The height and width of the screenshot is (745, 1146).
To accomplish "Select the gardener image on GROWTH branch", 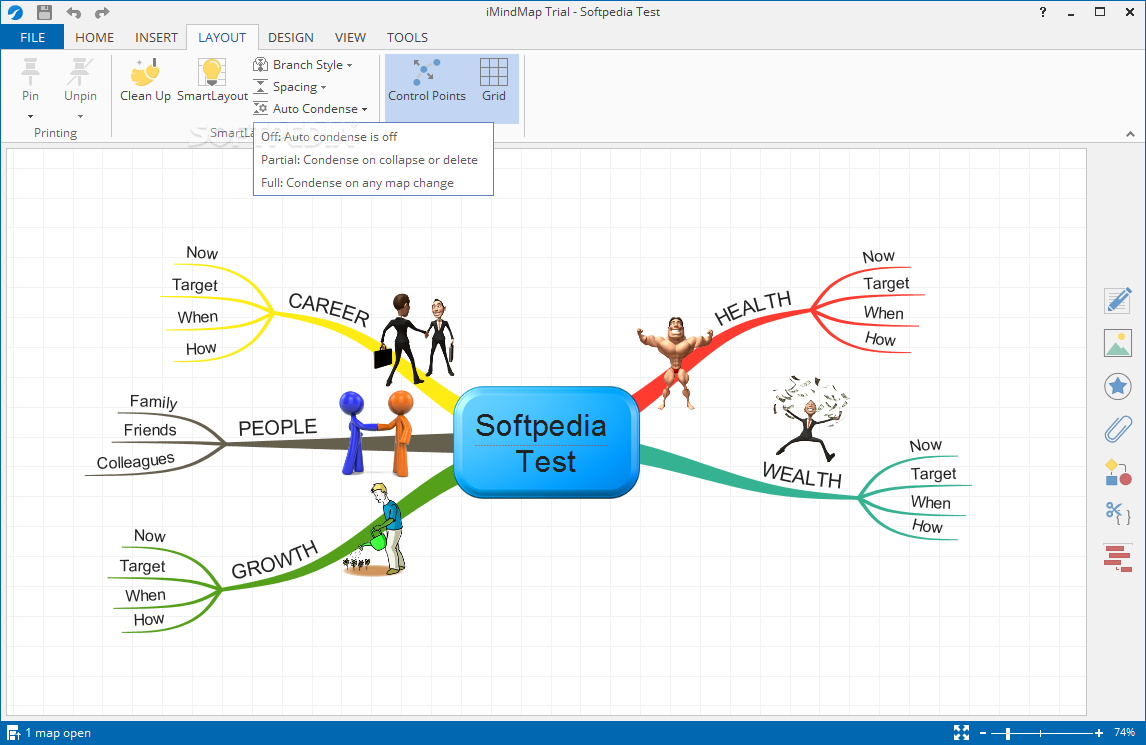I will pyautogui.click(x=376, y=529).
